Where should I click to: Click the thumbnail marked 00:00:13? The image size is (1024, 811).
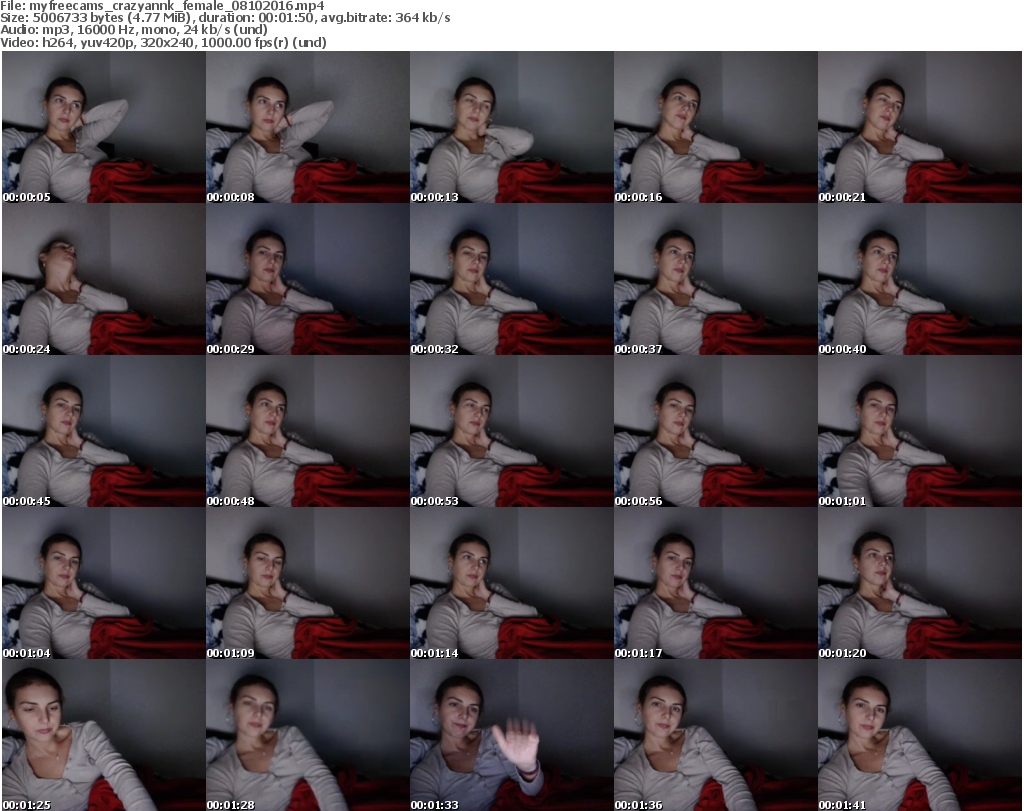511,127
